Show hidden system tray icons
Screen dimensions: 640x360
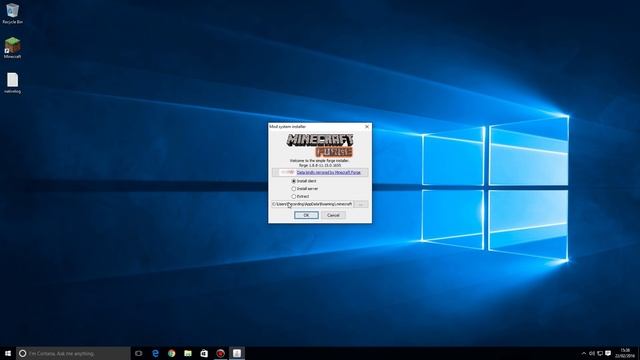584,353
